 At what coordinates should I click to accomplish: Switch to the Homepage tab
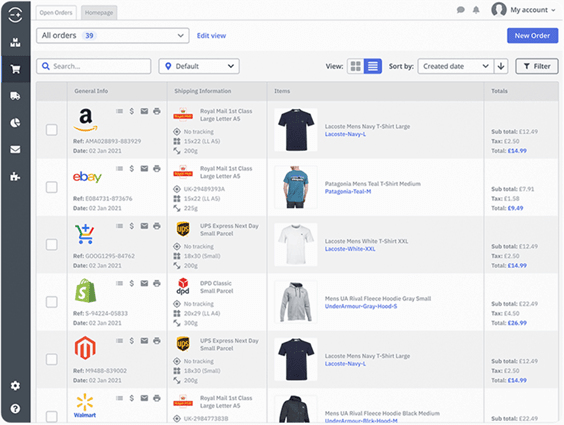point(99,13)
